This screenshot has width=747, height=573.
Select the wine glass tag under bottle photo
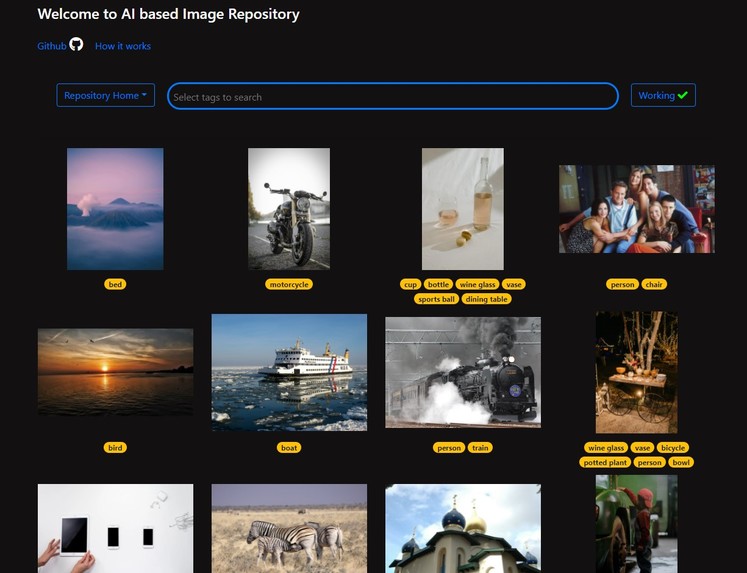[477, 284]
